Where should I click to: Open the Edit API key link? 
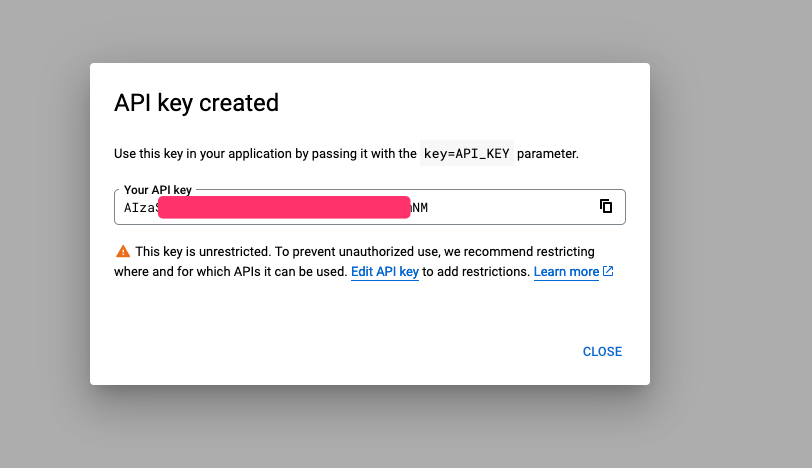(384, 271)
